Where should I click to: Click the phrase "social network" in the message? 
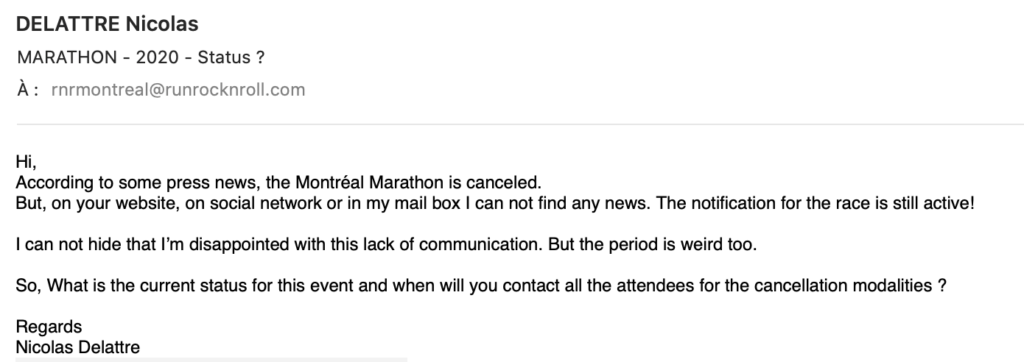tap(266, 203)
